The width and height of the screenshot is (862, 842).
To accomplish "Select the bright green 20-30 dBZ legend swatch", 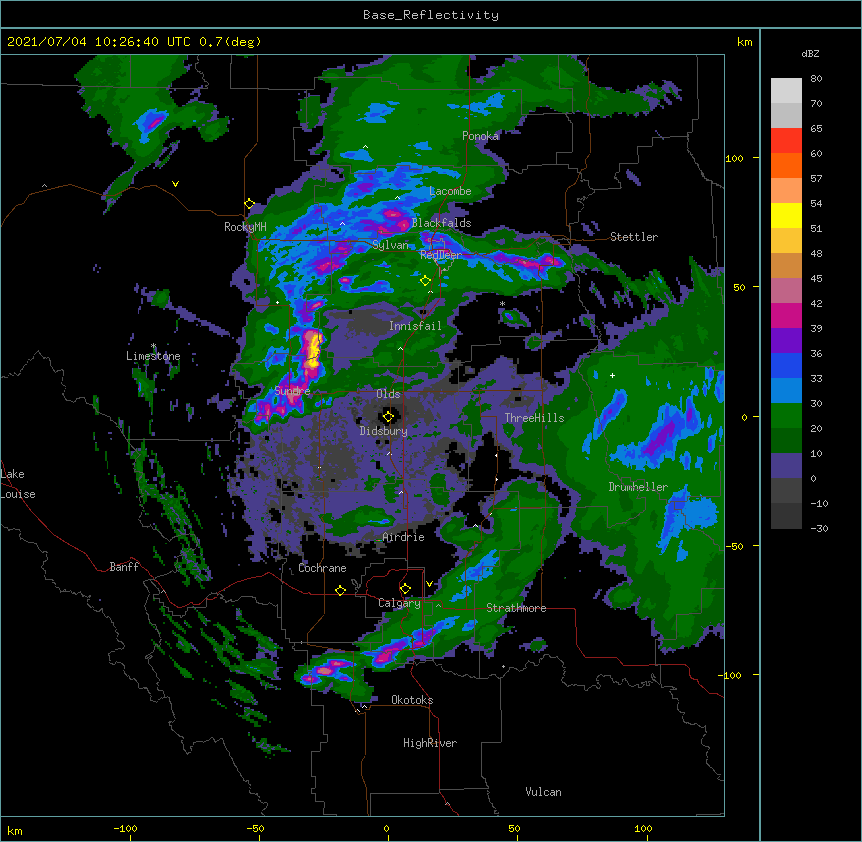I will tap(786, 416).
